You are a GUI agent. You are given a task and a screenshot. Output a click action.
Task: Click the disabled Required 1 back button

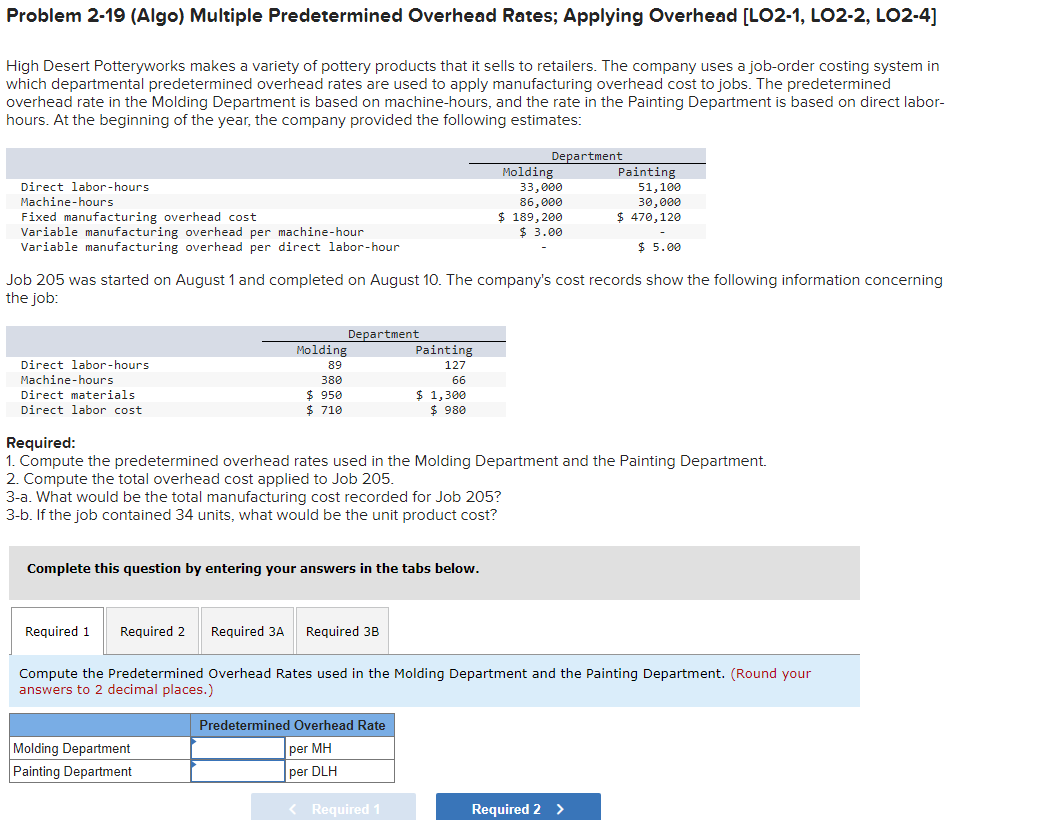point(333,806)
